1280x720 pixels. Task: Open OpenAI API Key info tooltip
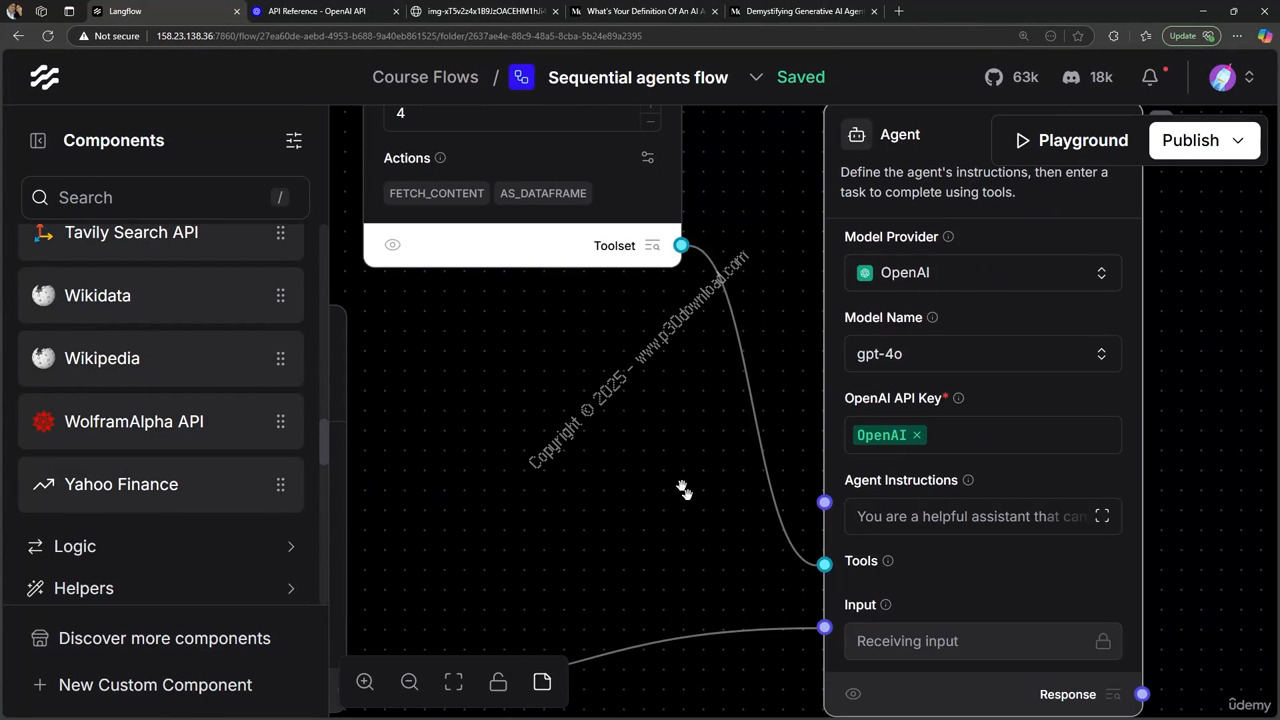click(x=958, y=398)
